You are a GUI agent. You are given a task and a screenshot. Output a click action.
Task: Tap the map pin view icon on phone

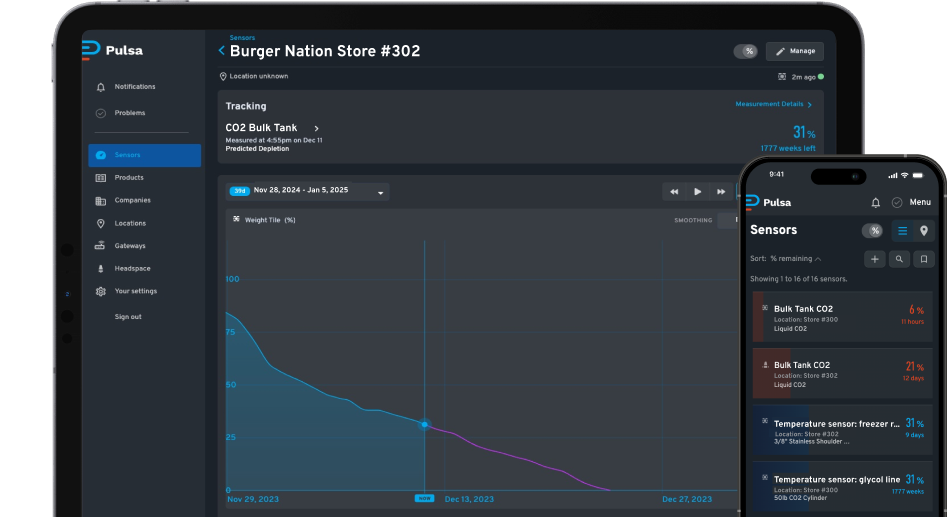924,231
